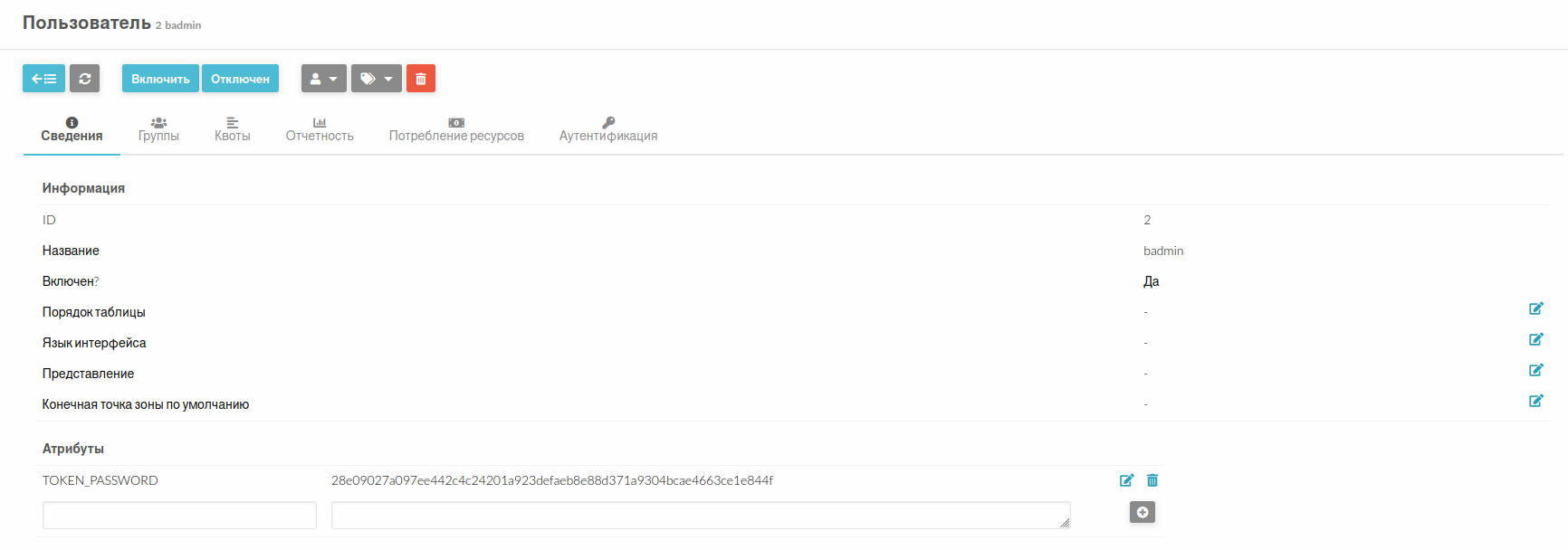Edit the Представление setting
1568x550 pixels.
click(x=1536, y=370)
